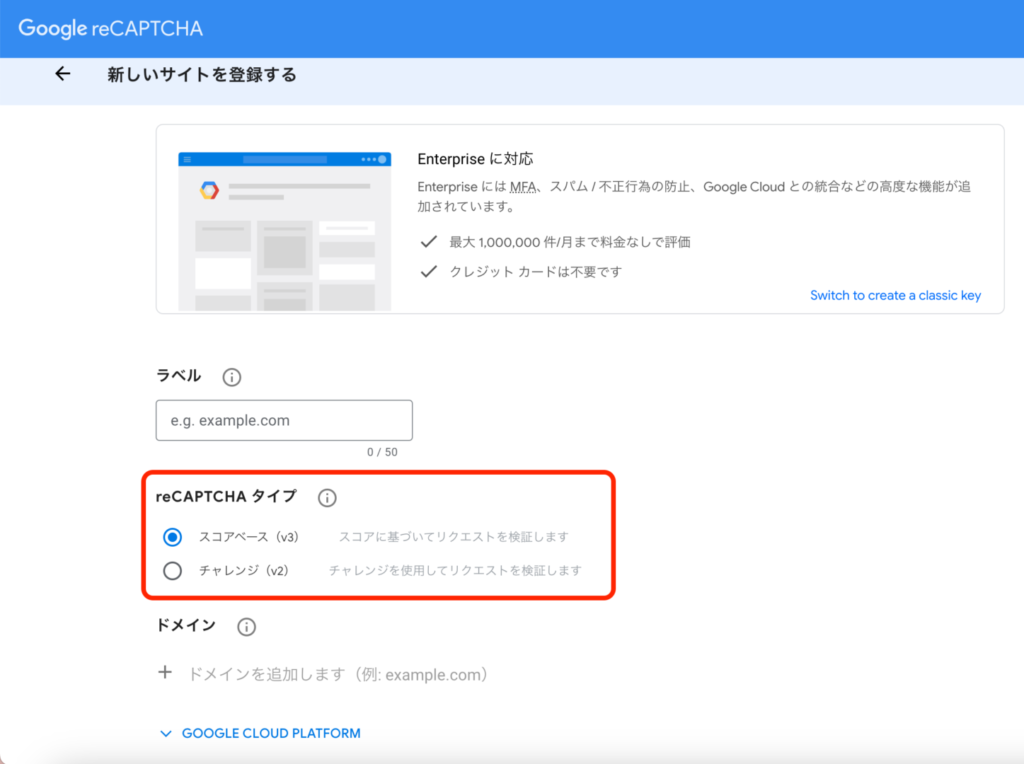The width and height of the screenshot is (1024, 764).
Task: Click the クレジット カードは不要です text
Action: (x=536, y=272)
